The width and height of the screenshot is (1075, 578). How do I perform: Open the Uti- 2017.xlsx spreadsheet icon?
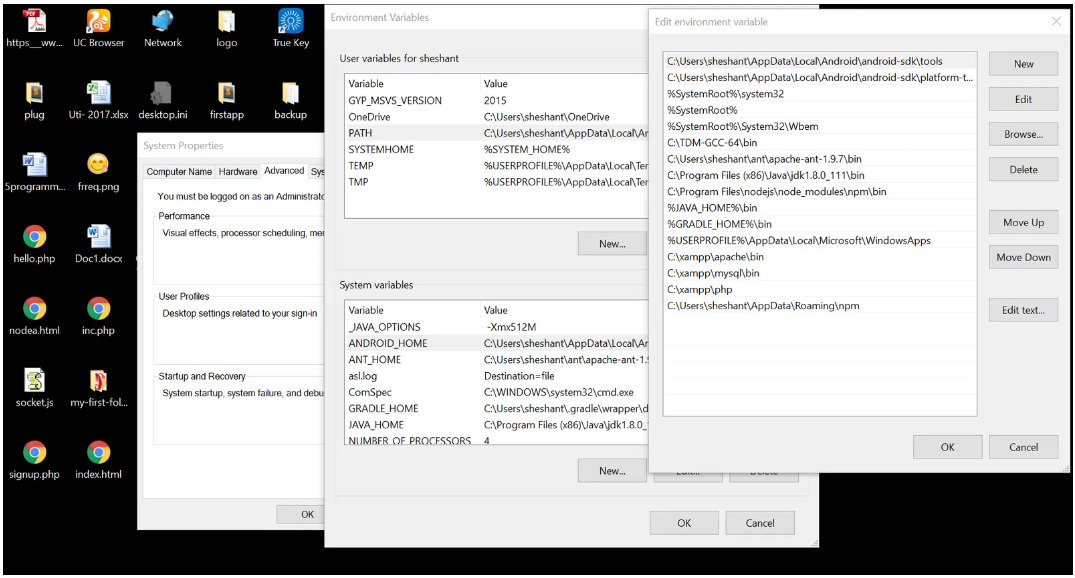point(98,94)
